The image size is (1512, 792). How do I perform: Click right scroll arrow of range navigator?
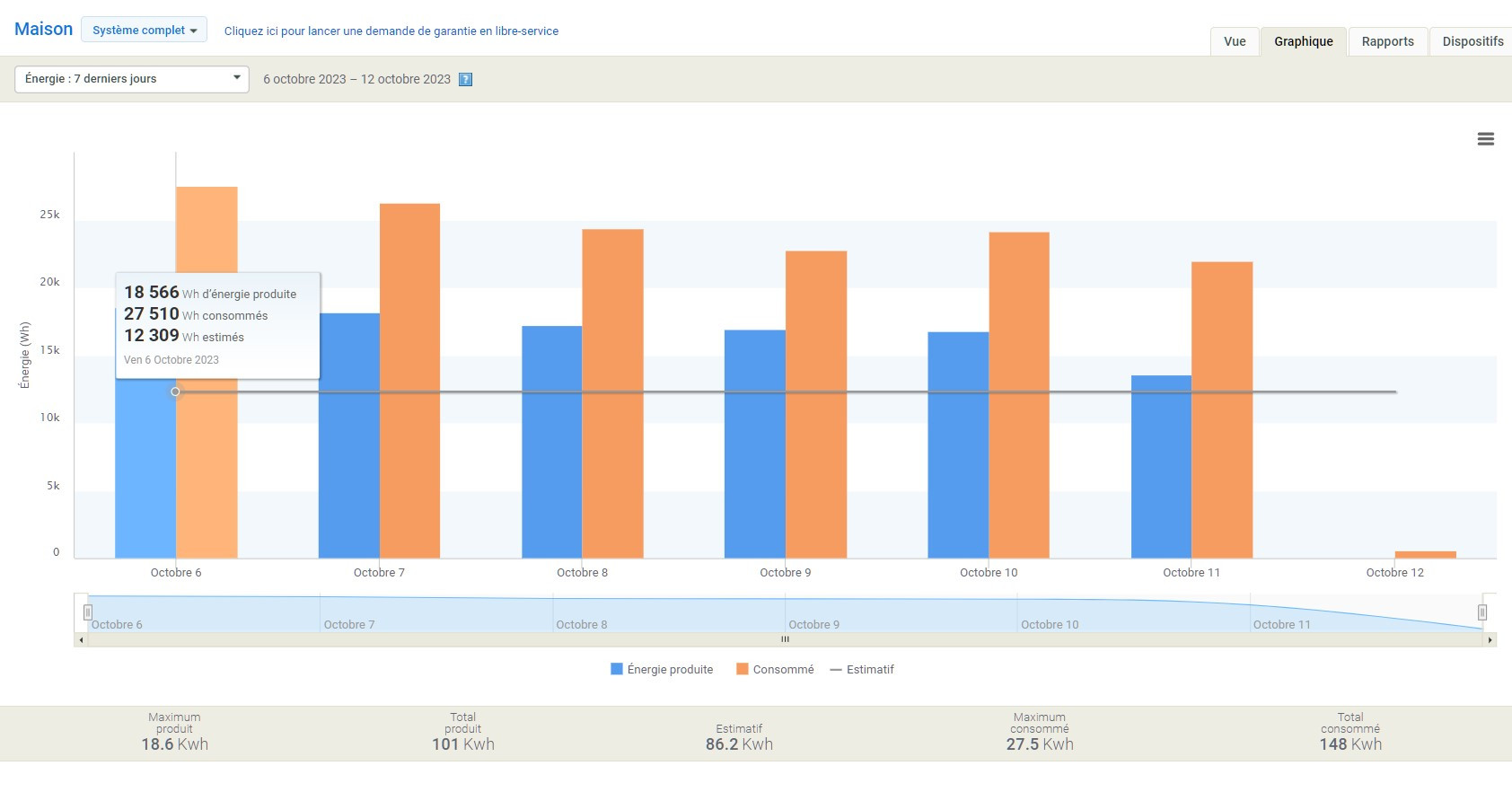click(1490, 640)
